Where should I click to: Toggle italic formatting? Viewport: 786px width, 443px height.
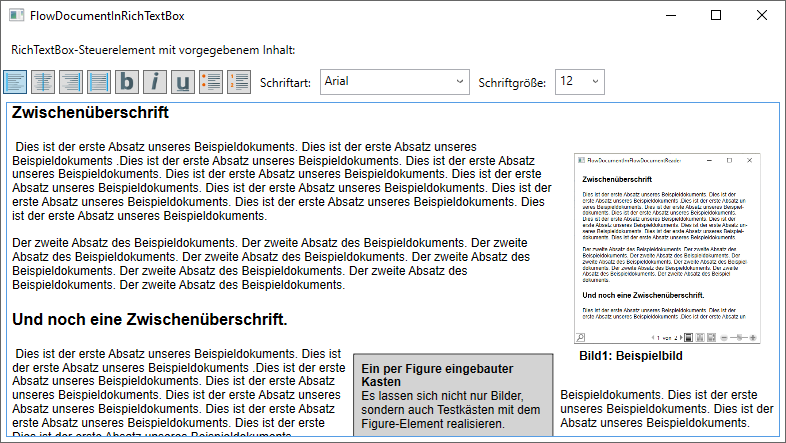coord(155,82)
